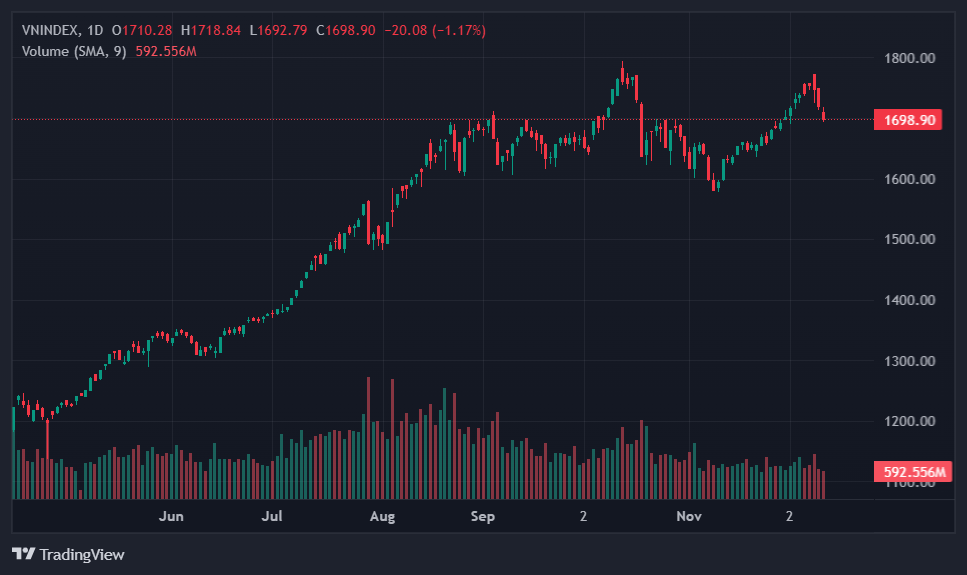Select the Aug marker on time axis
The height and width of the screenshot is (575, 967).
(382, 517)
